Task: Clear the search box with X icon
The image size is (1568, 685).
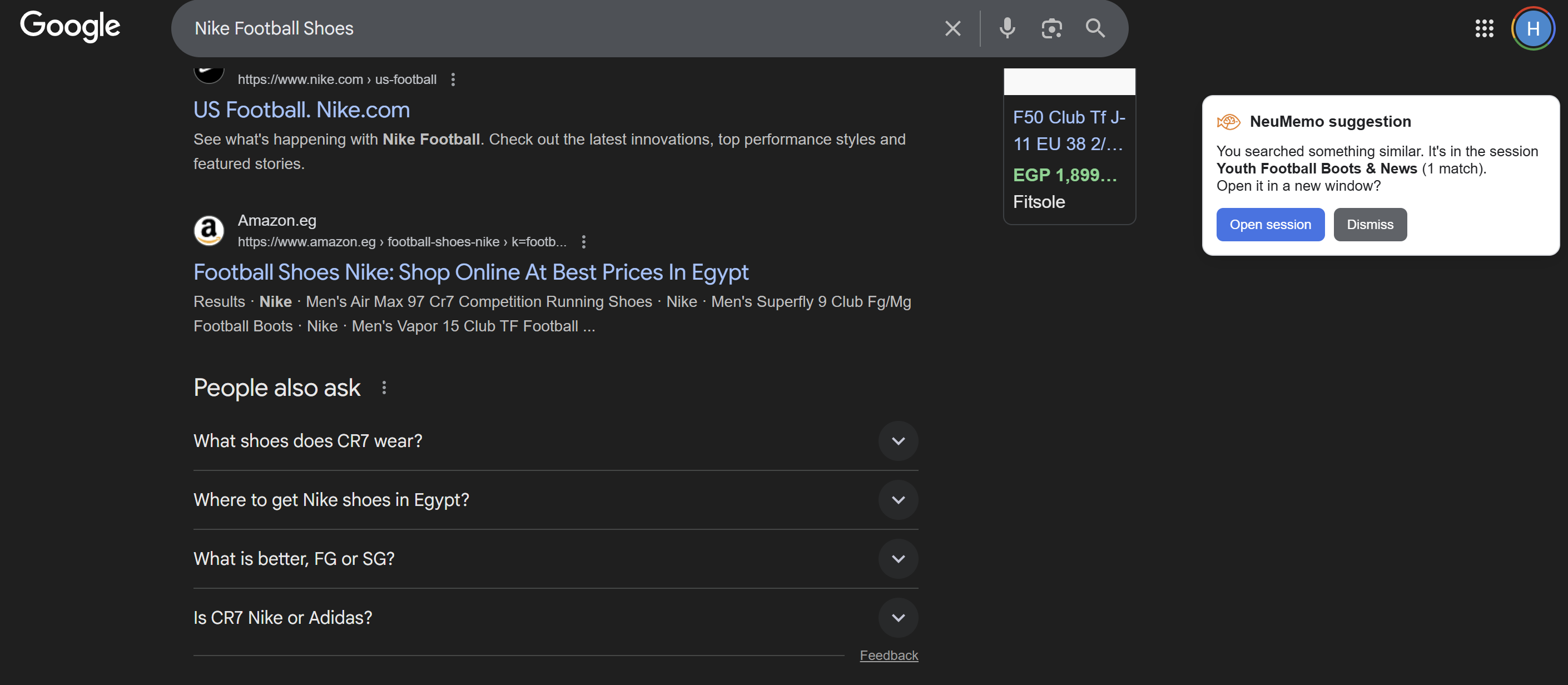Action: [x=952, y=28]
